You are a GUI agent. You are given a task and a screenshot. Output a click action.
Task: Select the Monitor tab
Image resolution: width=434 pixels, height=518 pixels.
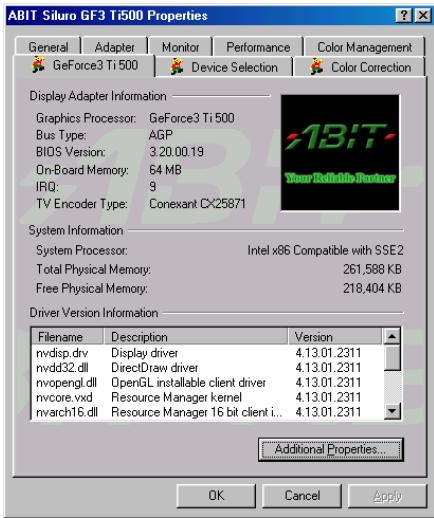tap(180, 47)
